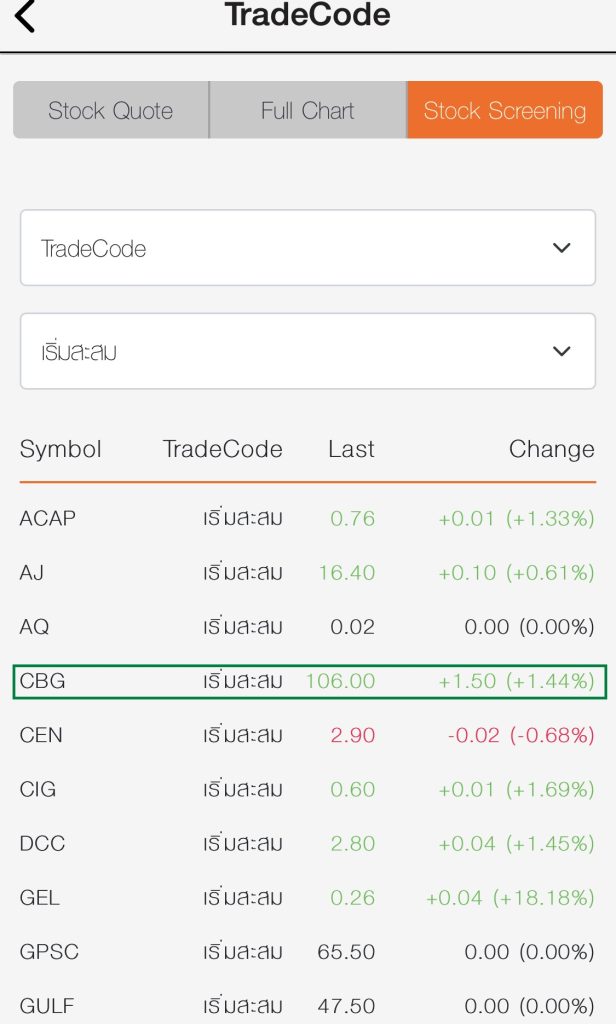Open the AQ stock entry
616x1024 pixels.
[x=308, y=627]
